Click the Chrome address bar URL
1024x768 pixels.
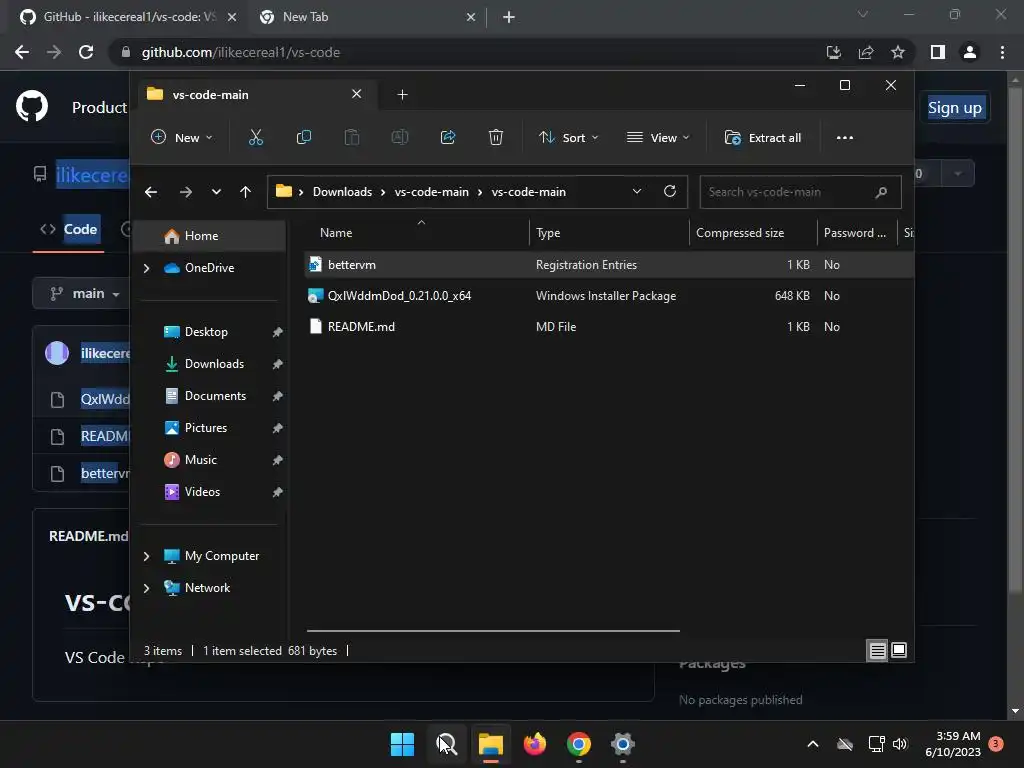click(x=240, y=52)
